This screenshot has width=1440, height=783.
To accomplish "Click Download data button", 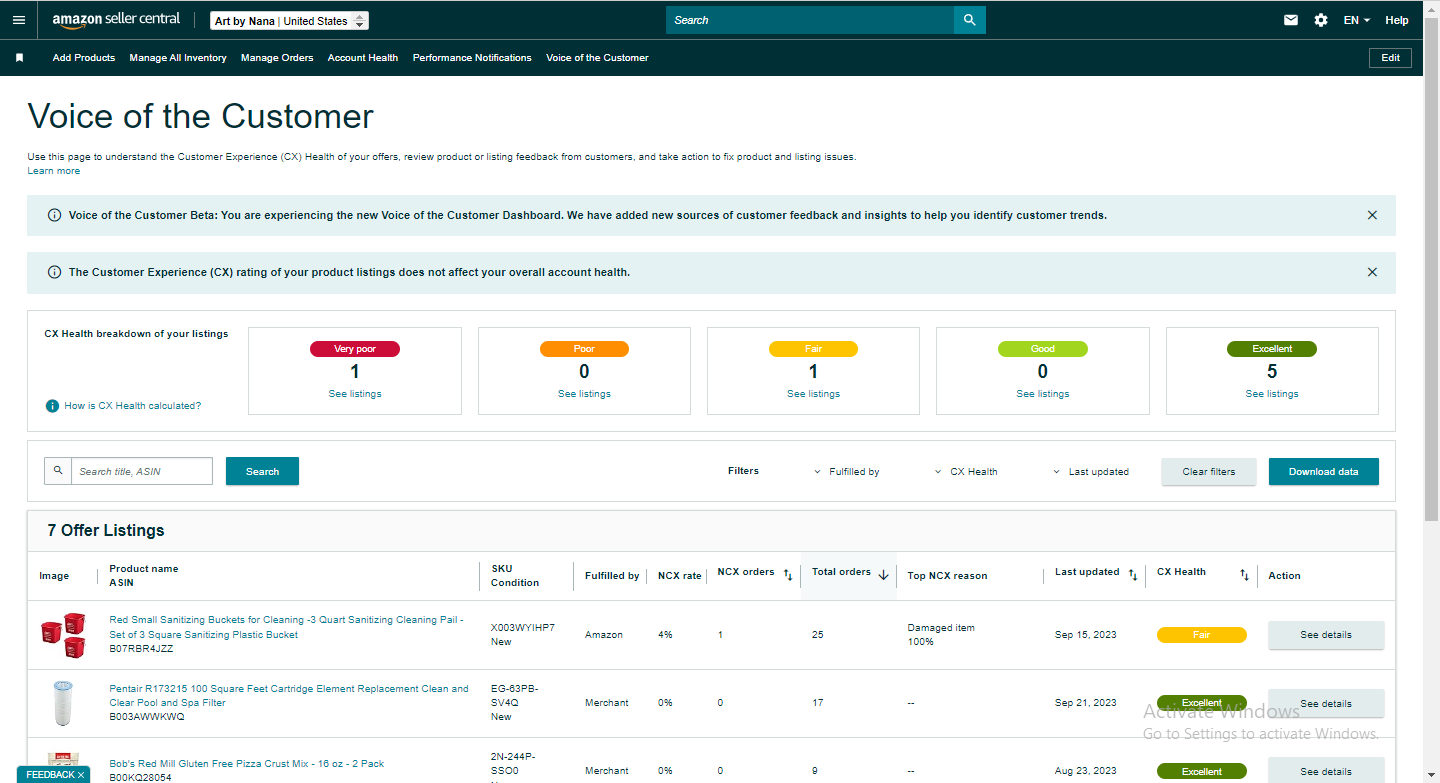I will pos(1324,472).
